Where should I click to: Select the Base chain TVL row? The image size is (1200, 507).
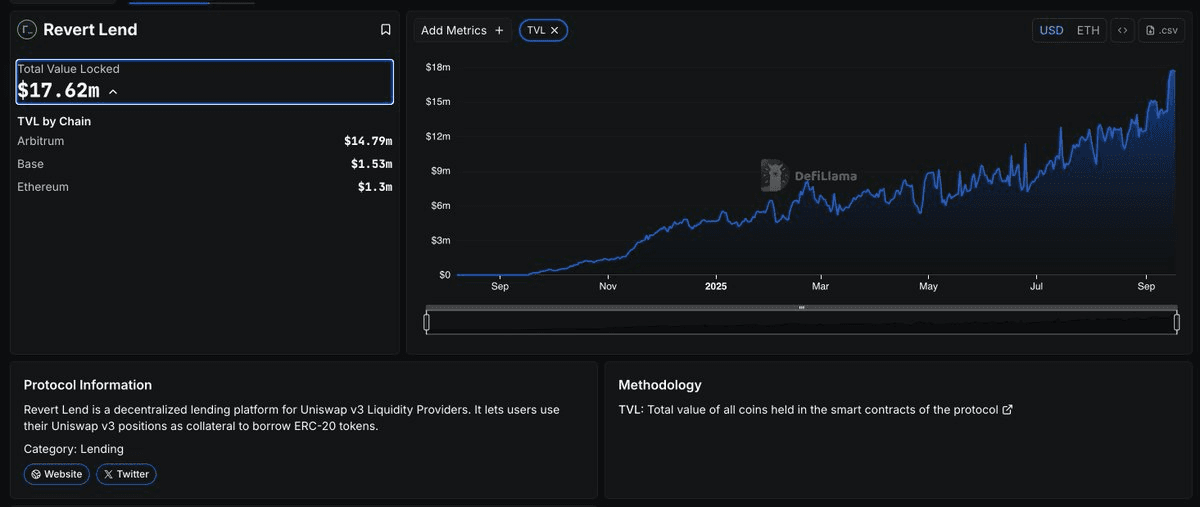[204, 164]
